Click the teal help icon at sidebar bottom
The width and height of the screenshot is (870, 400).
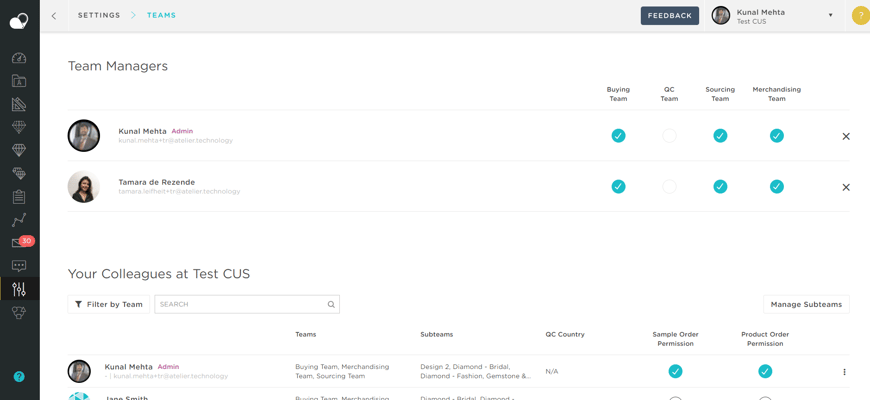[x=19, y=377]
